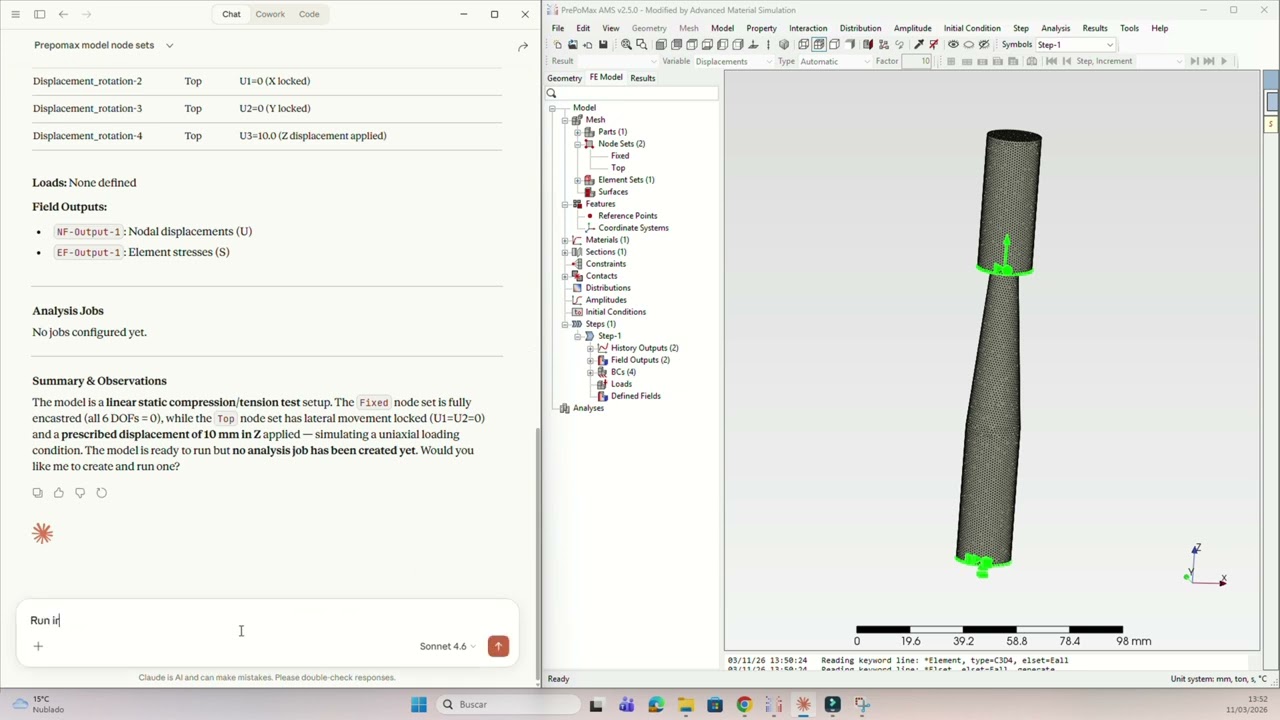Click the Constraints icon in model tree
Screen dimensions: 1280x720
click(577, 264)
